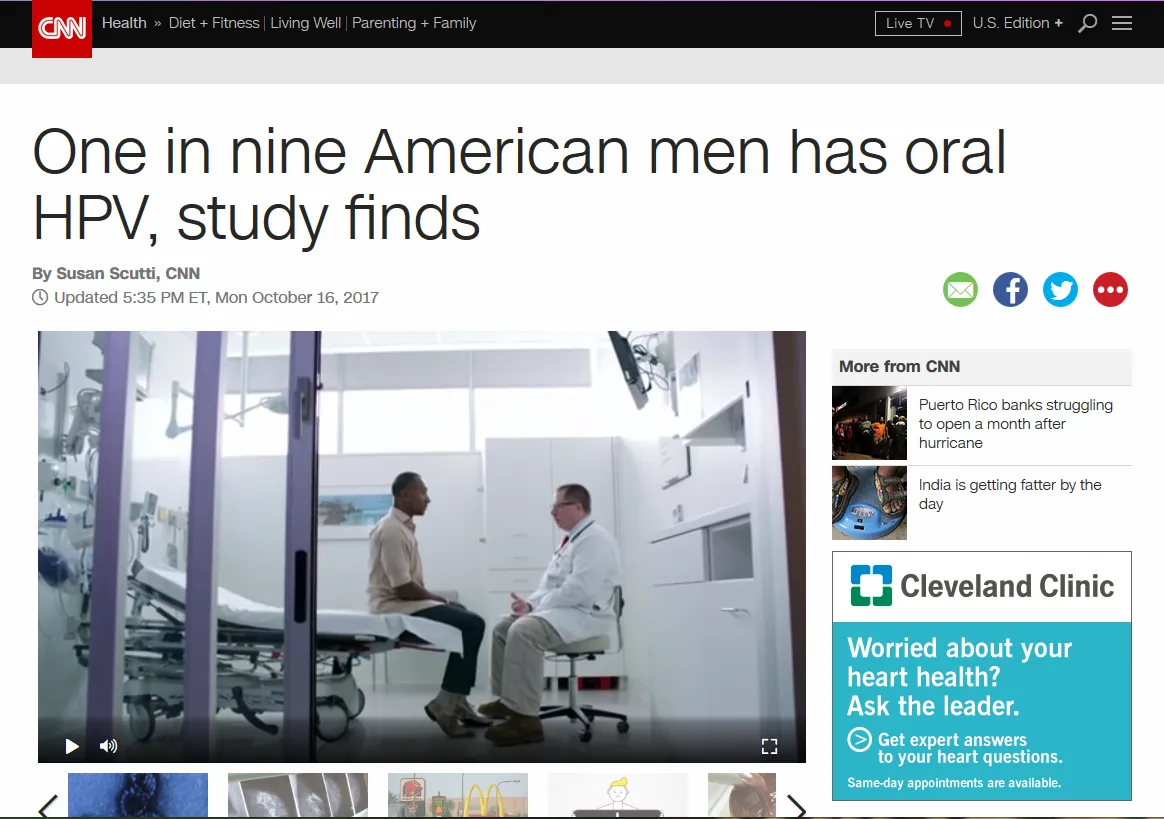Select McDonald's sign carousel thumbnail
The height and width of the screenshot is (819, 1164).
click(x=458, y=795)
